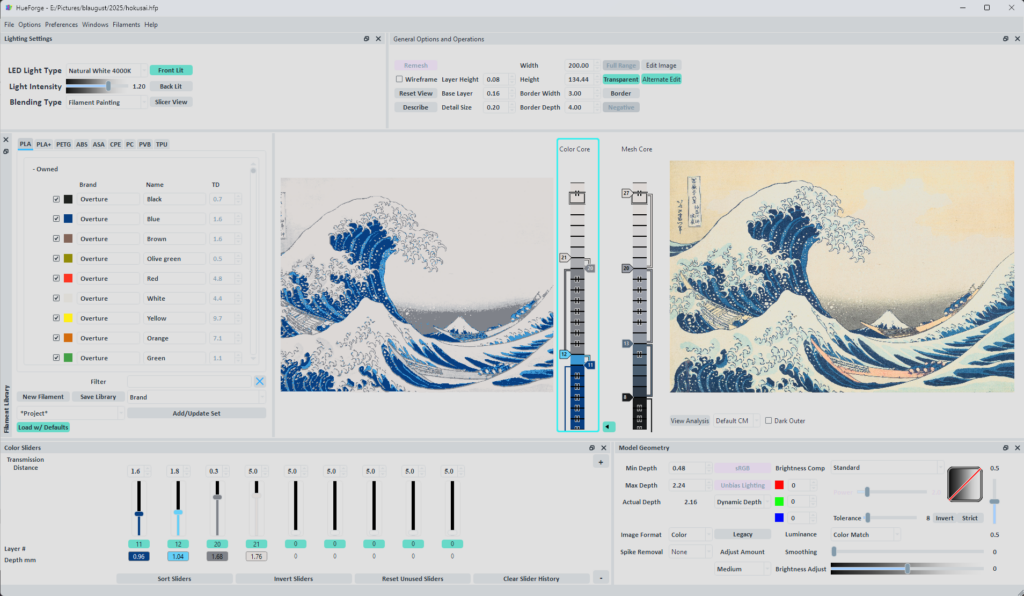Open the Help menu
The width and height of the screenshot is (1024, 596).
point(151,25)
